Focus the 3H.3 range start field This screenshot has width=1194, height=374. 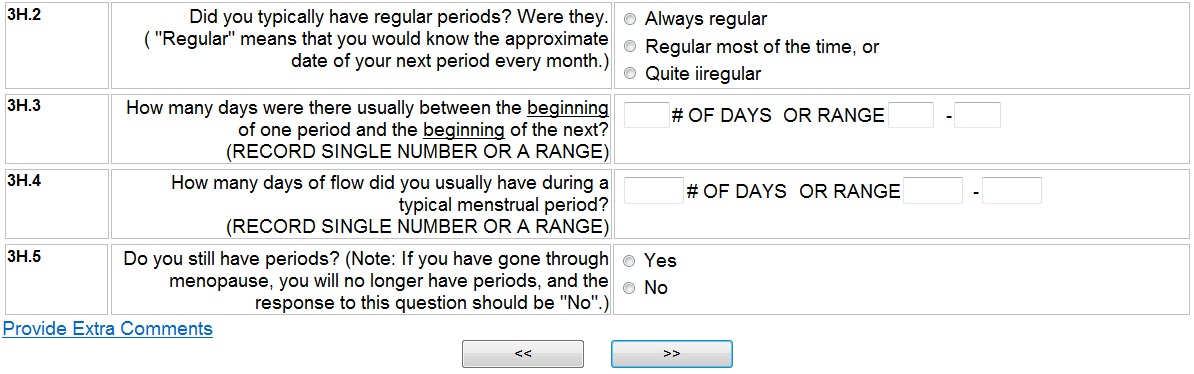click(x=911, y=116)
